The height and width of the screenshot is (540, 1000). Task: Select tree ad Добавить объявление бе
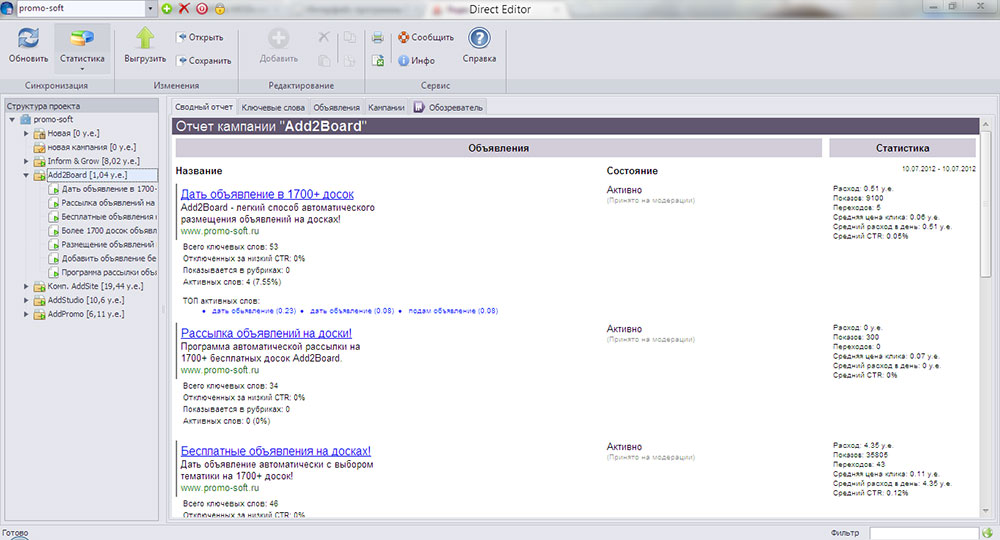click(109, 259)
